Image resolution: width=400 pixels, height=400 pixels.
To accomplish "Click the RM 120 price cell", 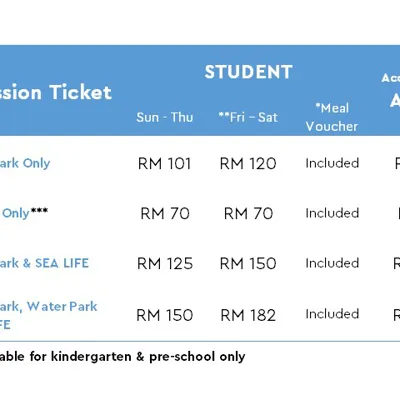I will click(x=248, y=164).
